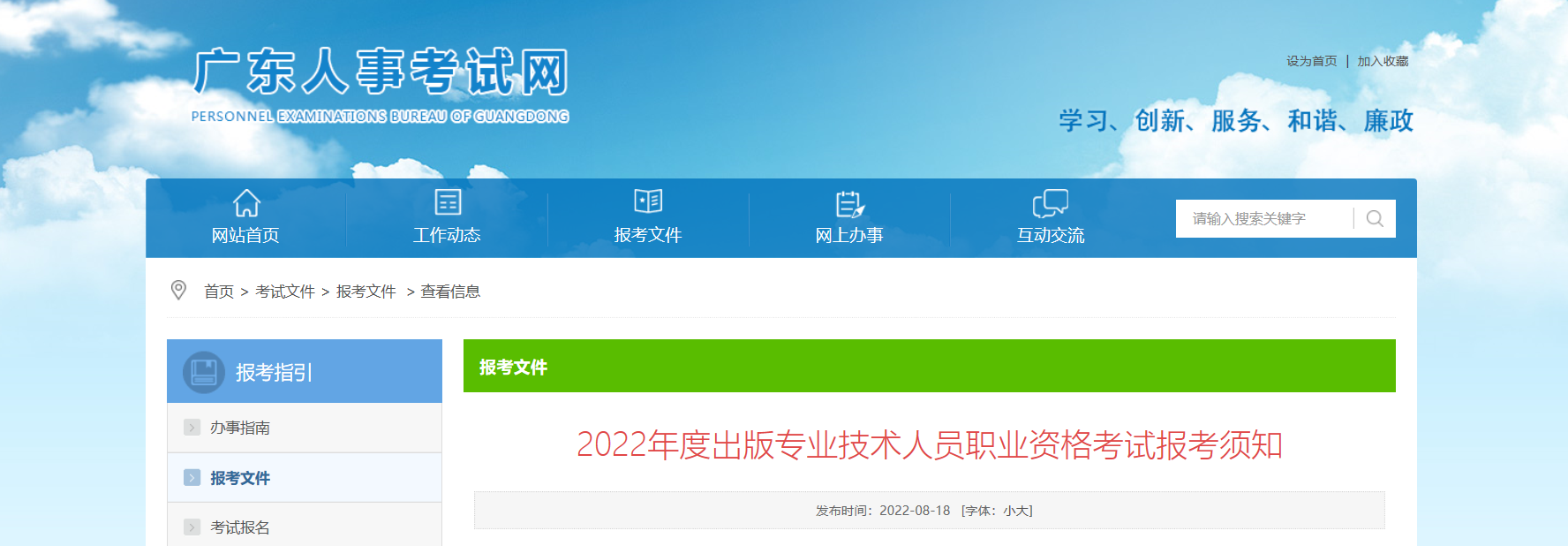Click the open book icon above 报考文件
Viewport: 1568px width, 546px height.
click(x=648, y=201)
